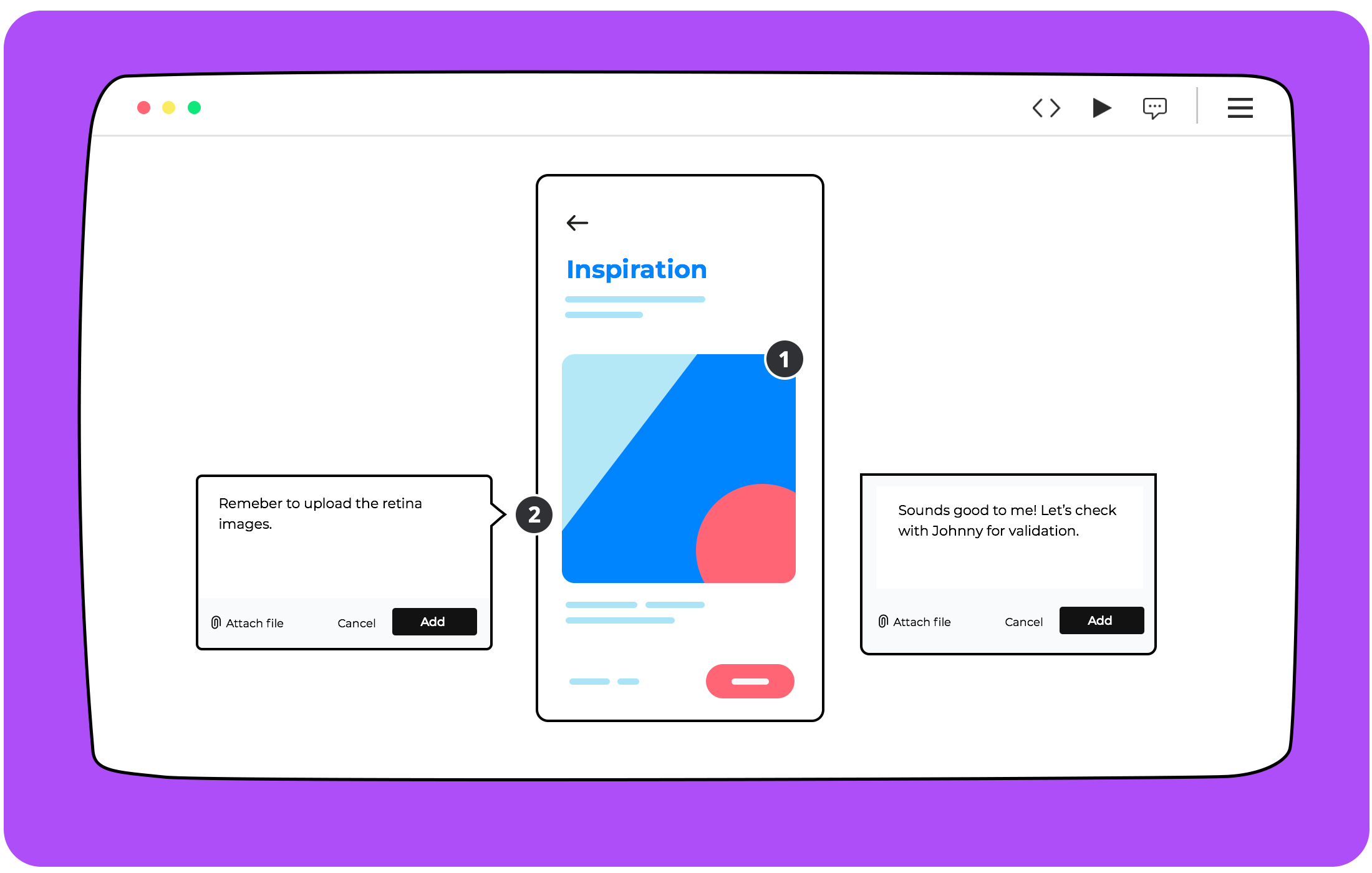Click Add button on right comment card
Viewport: 1372px width, 873px height.
[1098, 620]
